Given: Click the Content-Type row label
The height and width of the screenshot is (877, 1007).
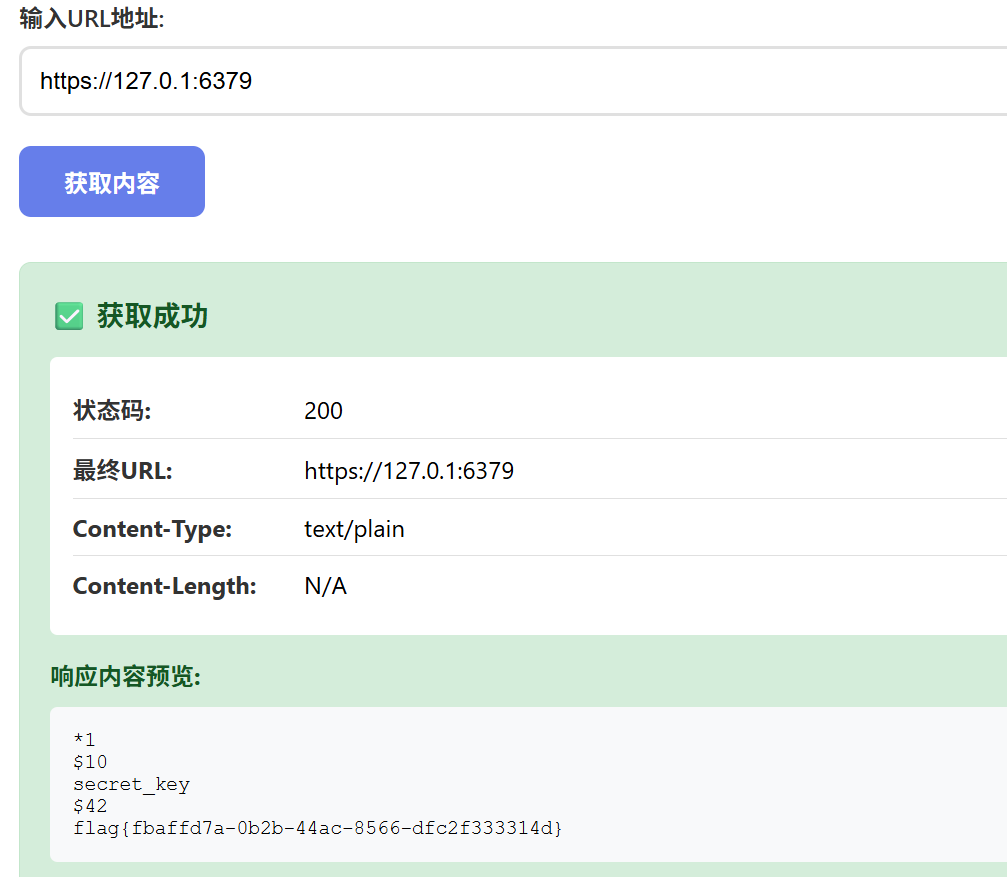Looking at the screenshot, I should [x=152, y=529].
